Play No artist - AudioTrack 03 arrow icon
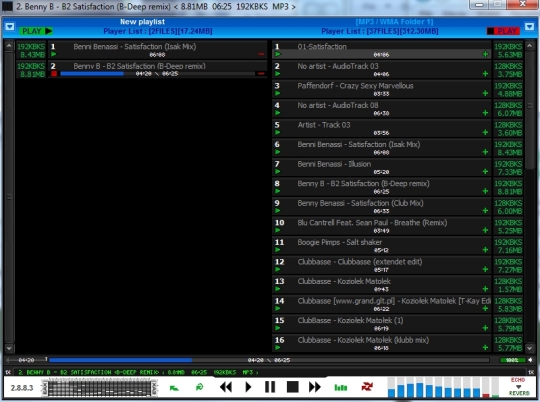 click(x=278, y=74)
